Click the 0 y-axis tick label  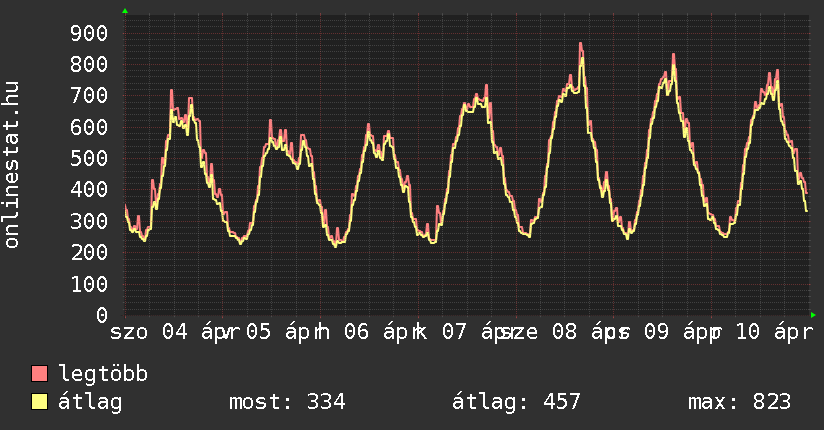pyautogui.click(x=101, y=315)
